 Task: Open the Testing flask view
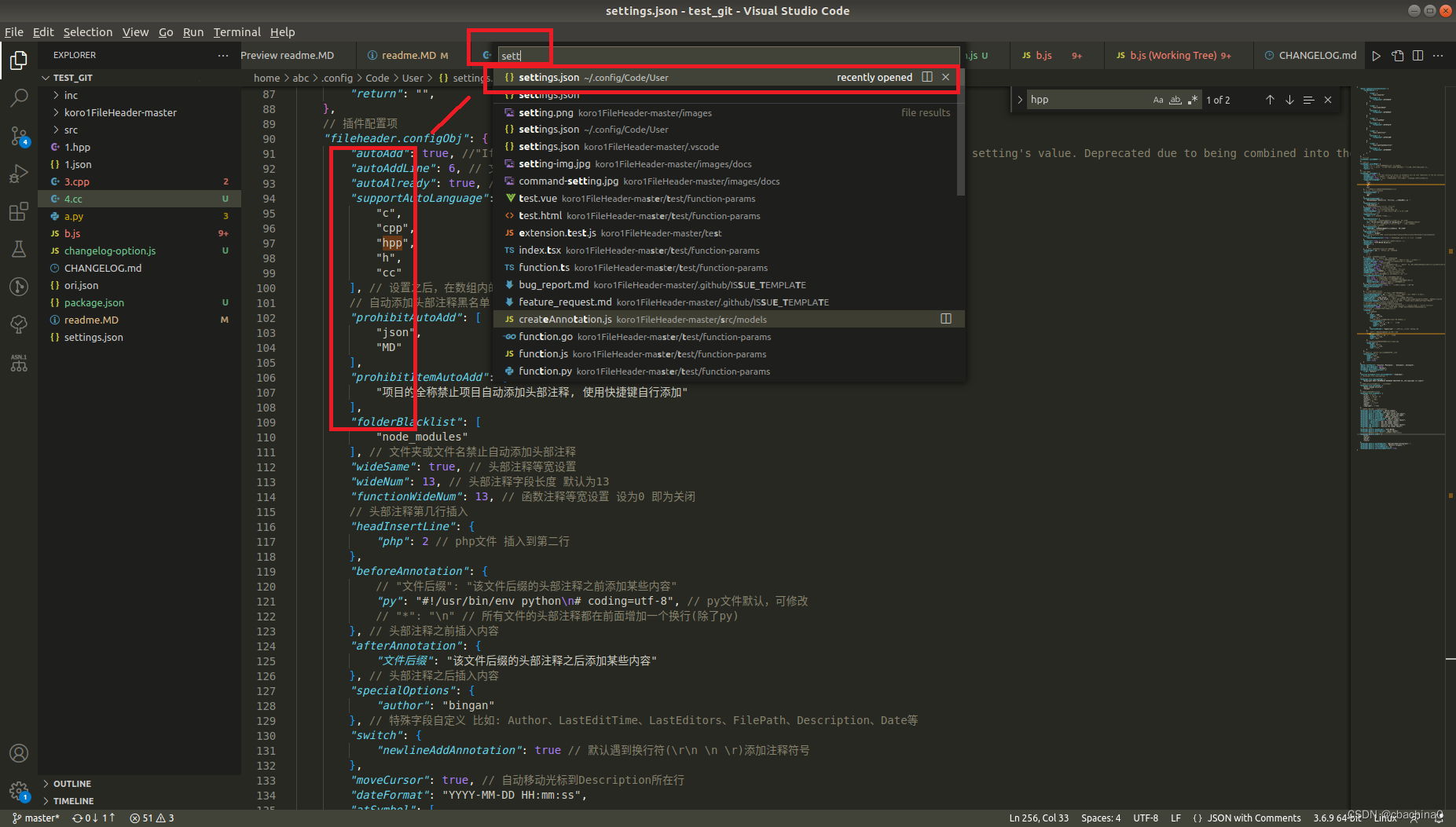pyautogui.click(x=19, y=249)
